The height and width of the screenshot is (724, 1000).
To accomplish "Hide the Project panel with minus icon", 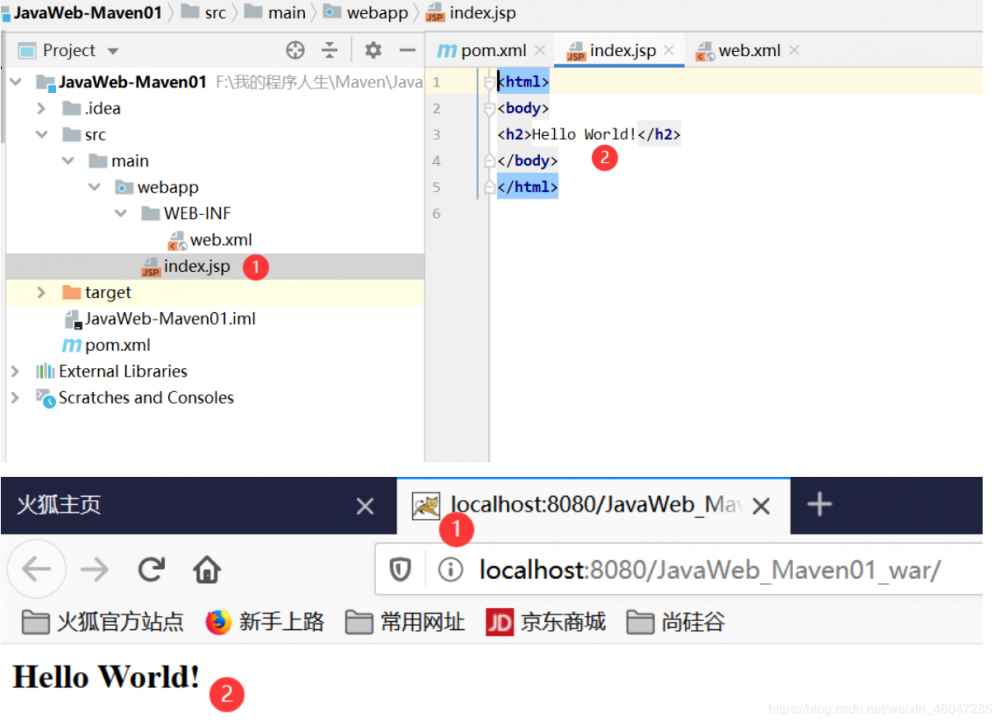I will pos(407,50).
